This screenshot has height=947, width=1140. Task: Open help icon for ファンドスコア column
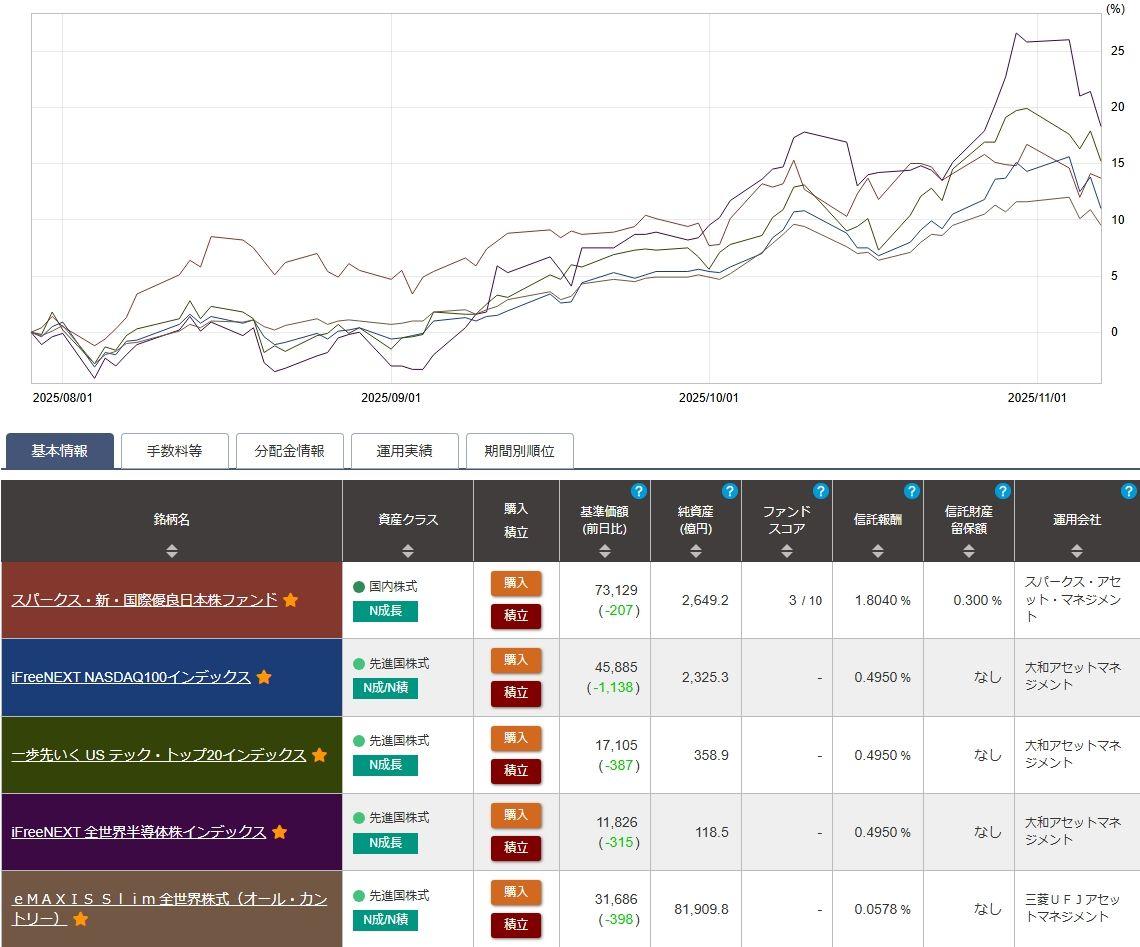pyautogui.click(x=821, y=491)
